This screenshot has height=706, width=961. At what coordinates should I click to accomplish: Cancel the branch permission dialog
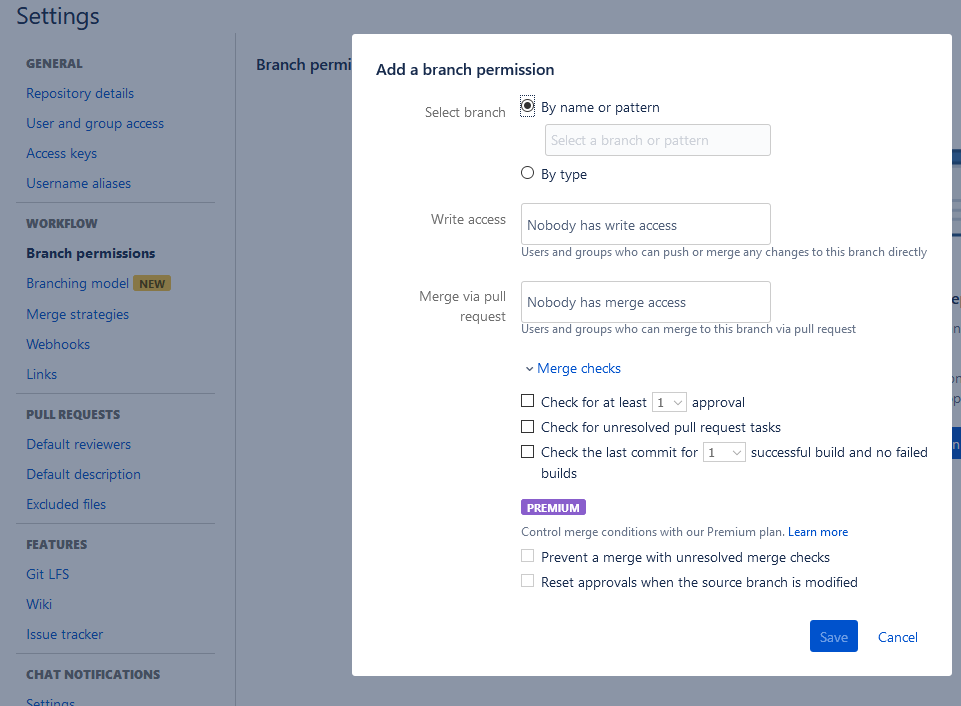pos(897,637)
